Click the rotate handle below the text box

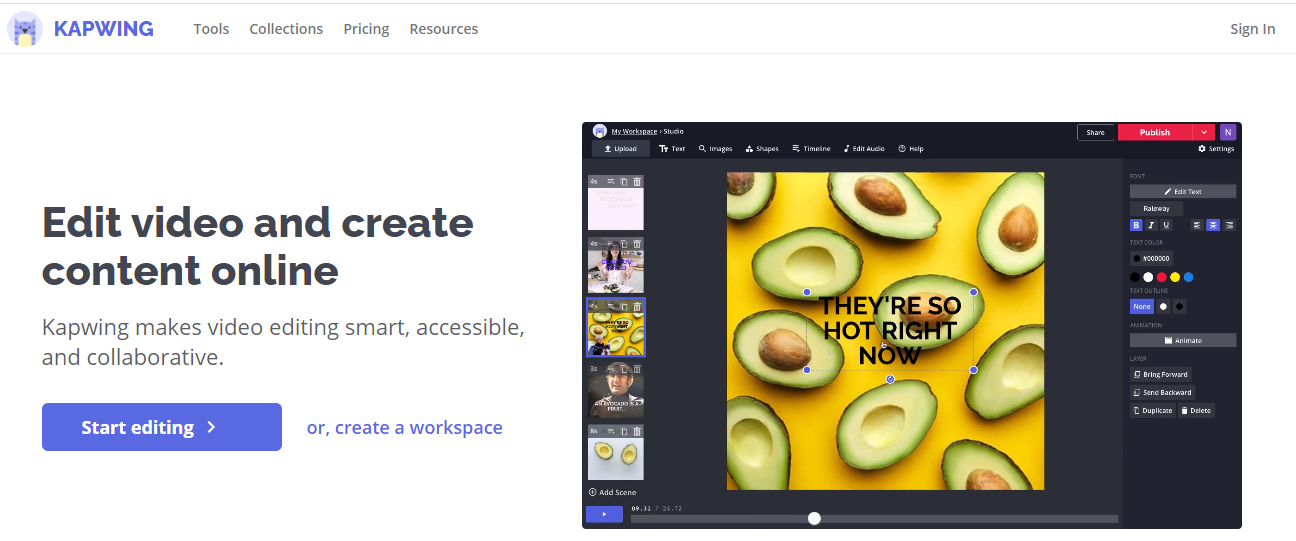890,379
